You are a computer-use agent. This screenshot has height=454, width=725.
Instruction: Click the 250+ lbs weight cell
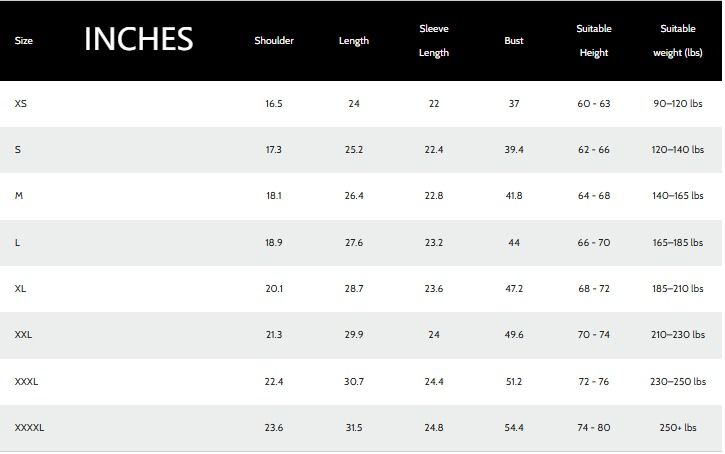point(678,428)
